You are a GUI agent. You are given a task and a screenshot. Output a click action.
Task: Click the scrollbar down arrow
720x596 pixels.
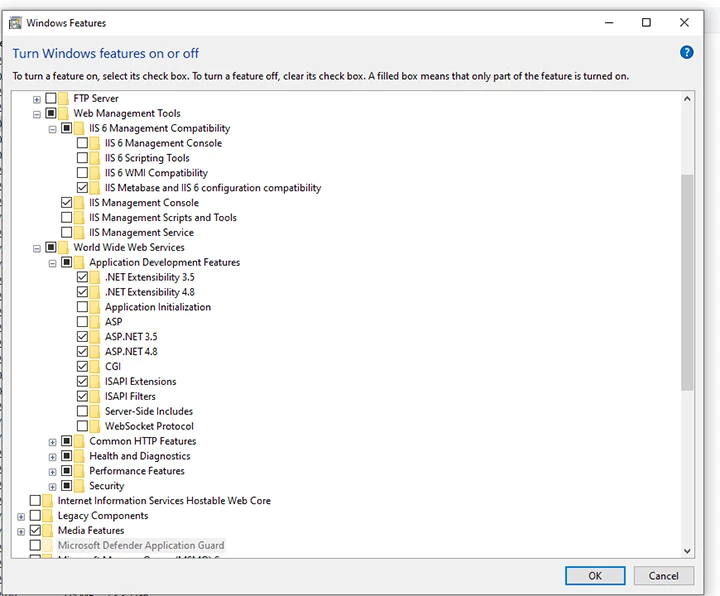point(687,551)
